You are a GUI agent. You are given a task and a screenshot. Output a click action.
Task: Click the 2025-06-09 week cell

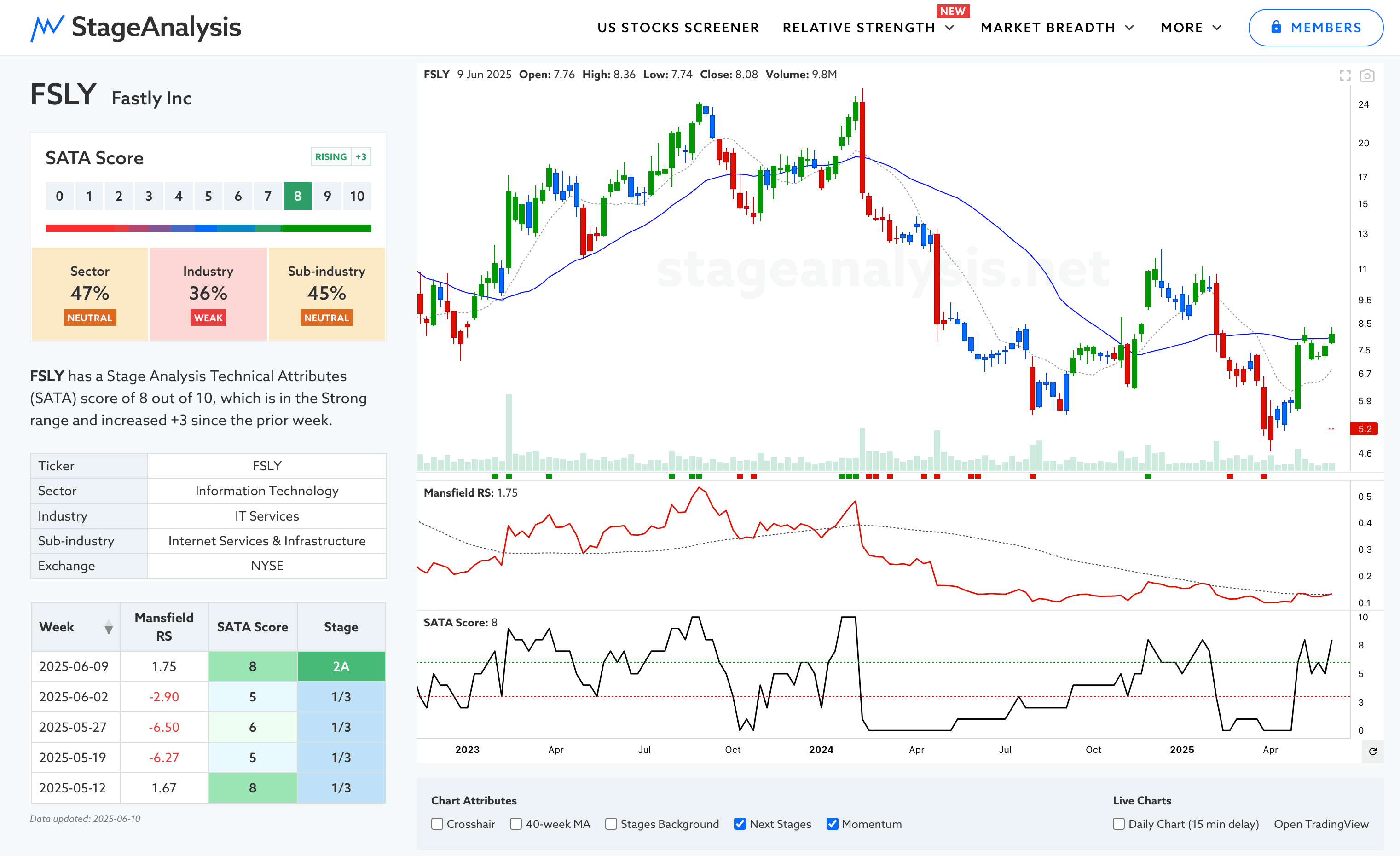click(75, 666)
